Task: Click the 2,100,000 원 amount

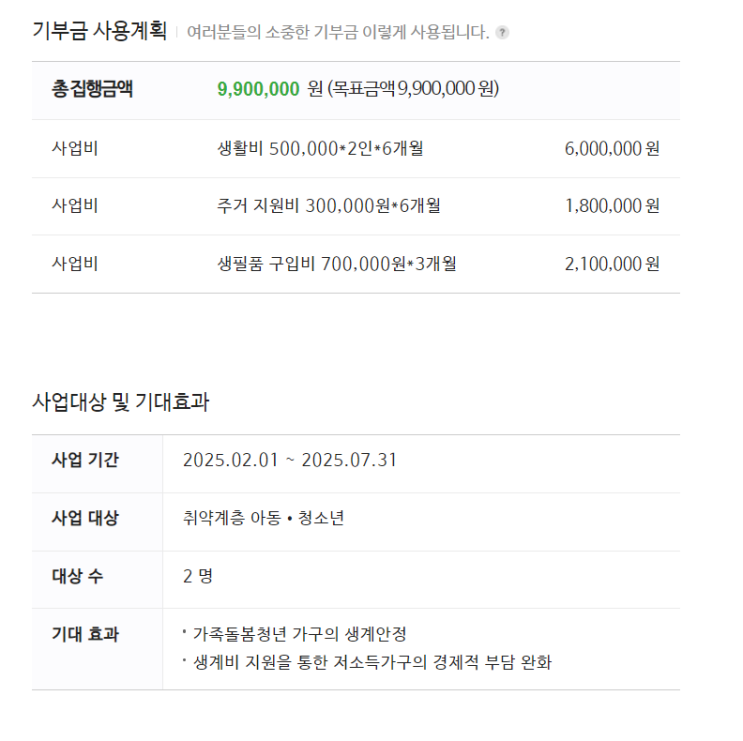Action: [x=612, y=264]
